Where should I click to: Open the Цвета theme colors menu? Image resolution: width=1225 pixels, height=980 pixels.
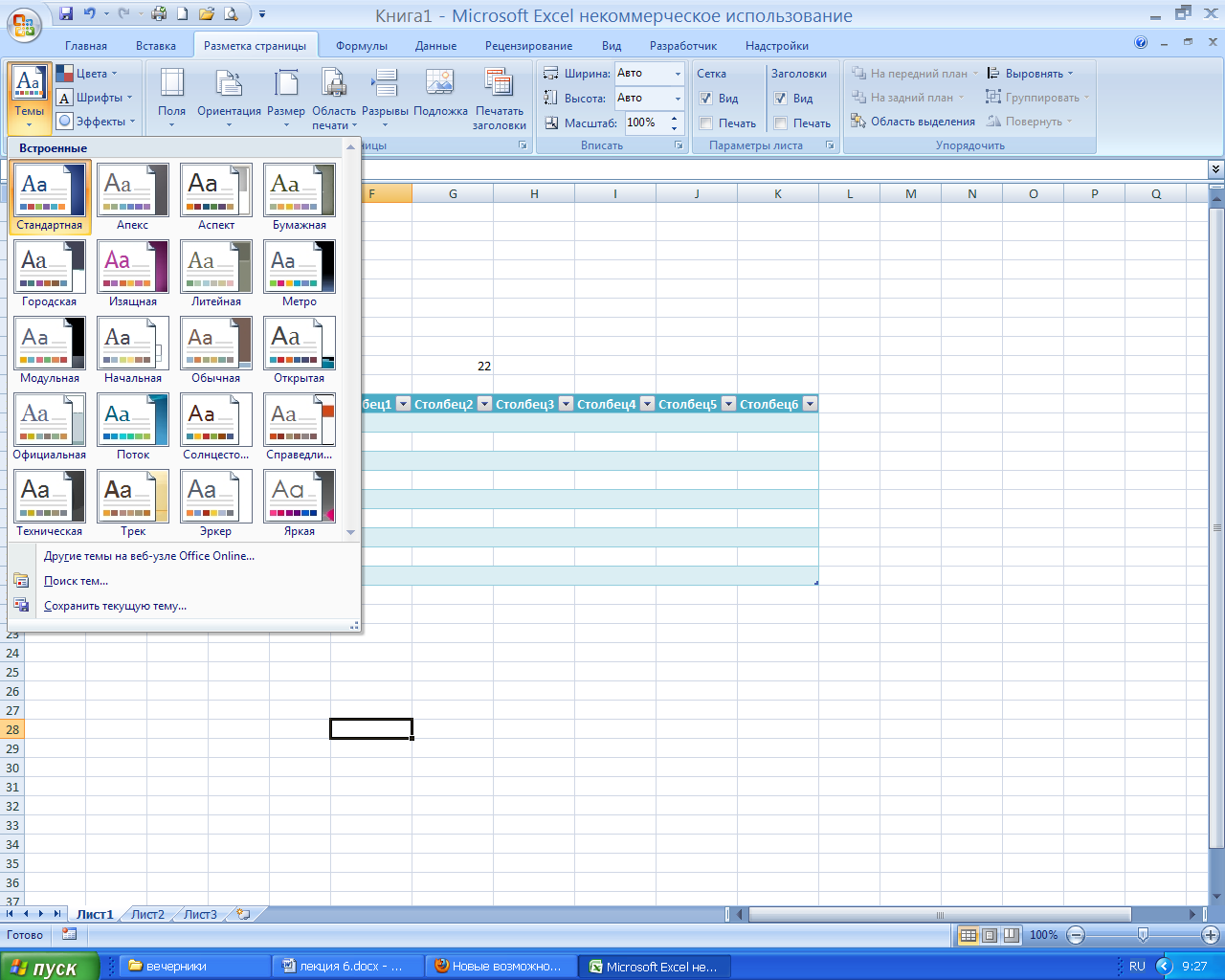click(86, 74)
